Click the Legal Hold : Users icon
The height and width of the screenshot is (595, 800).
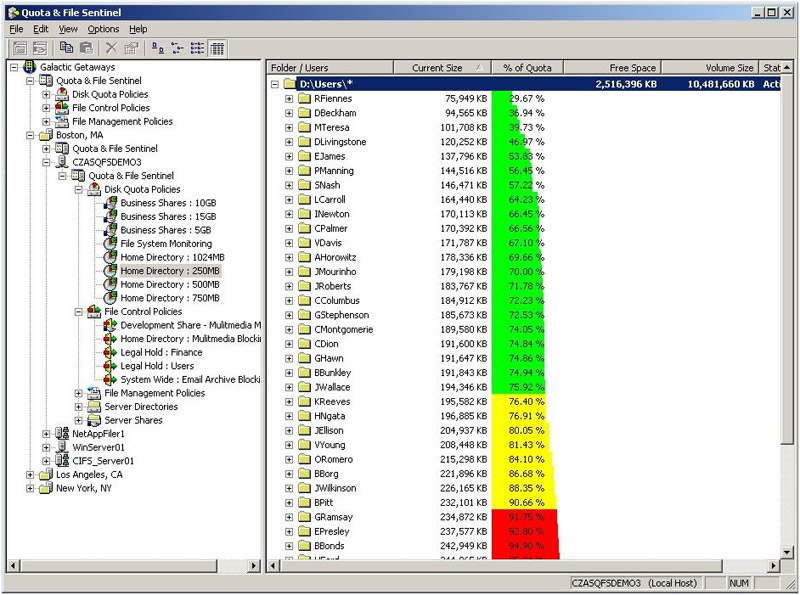(110, 366)
